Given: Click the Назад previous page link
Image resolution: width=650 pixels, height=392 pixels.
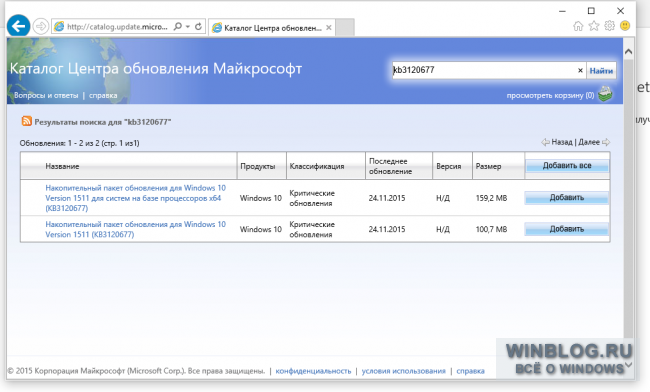Looking at the screenshot, I should (562, 142).
